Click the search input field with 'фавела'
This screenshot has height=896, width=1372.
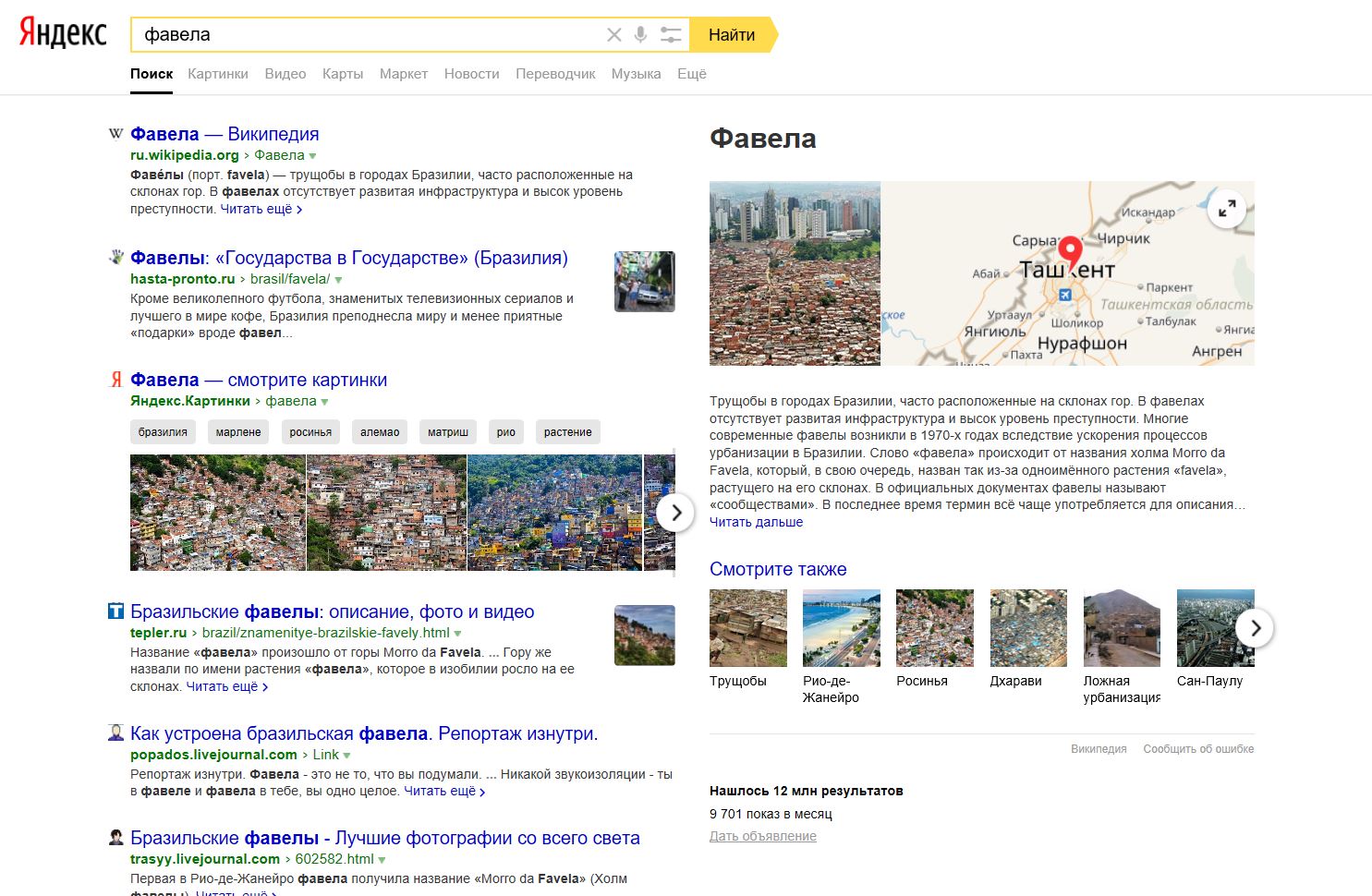pos(370,35)
